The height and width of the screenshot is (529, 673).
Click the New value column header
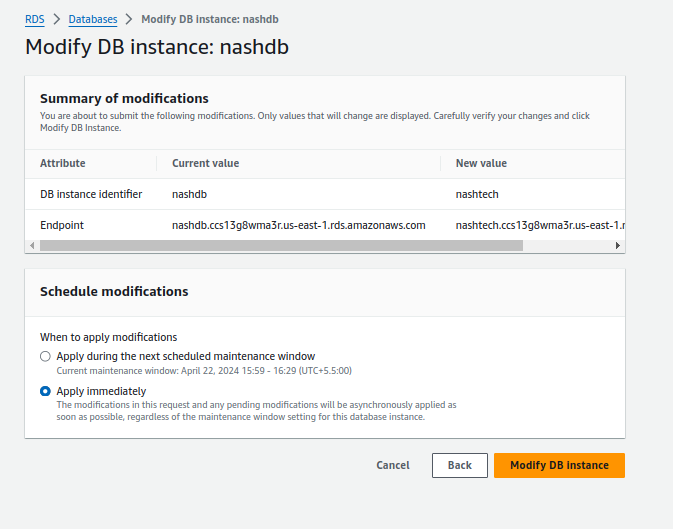[x=481, y=163]
